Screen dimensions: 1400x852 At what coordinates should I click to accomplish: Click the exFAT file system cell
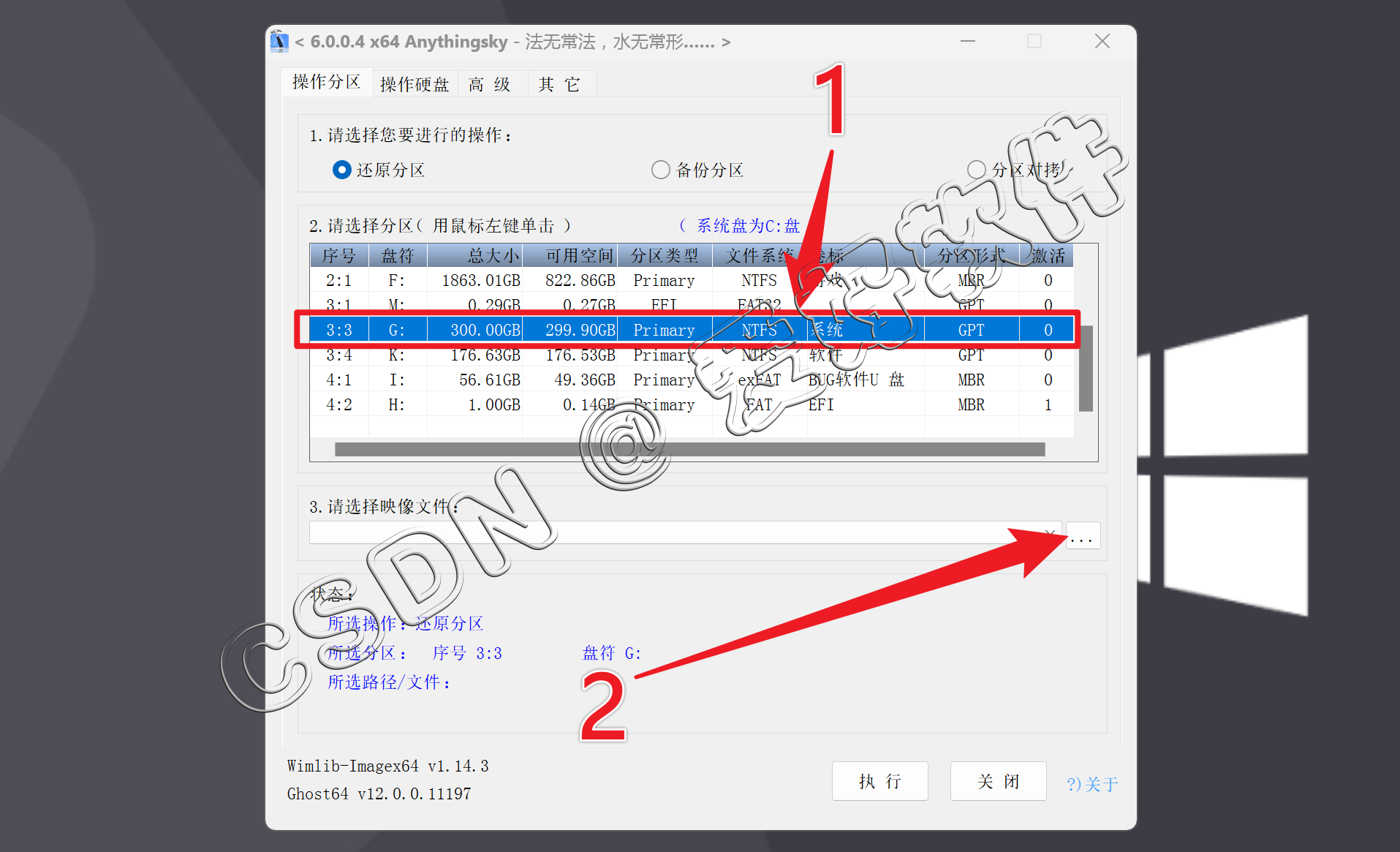(760, 380)
